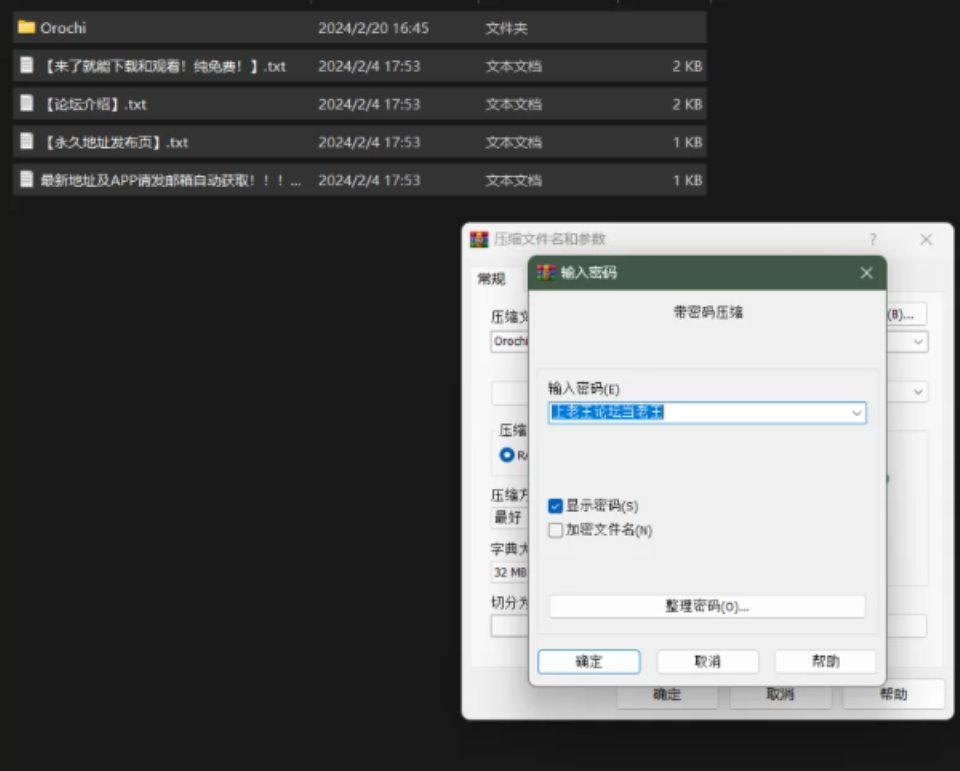Expand the archive name dropdown in background window
The height and width of the screenshot is (771, 960).
point(918,342)
